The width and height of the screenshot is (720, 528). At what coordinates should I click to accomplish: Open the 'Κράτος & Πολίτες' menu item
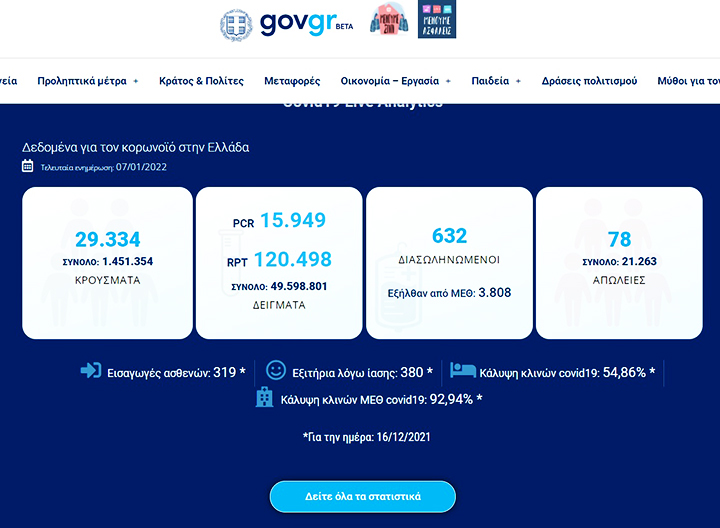click(201, 81)
